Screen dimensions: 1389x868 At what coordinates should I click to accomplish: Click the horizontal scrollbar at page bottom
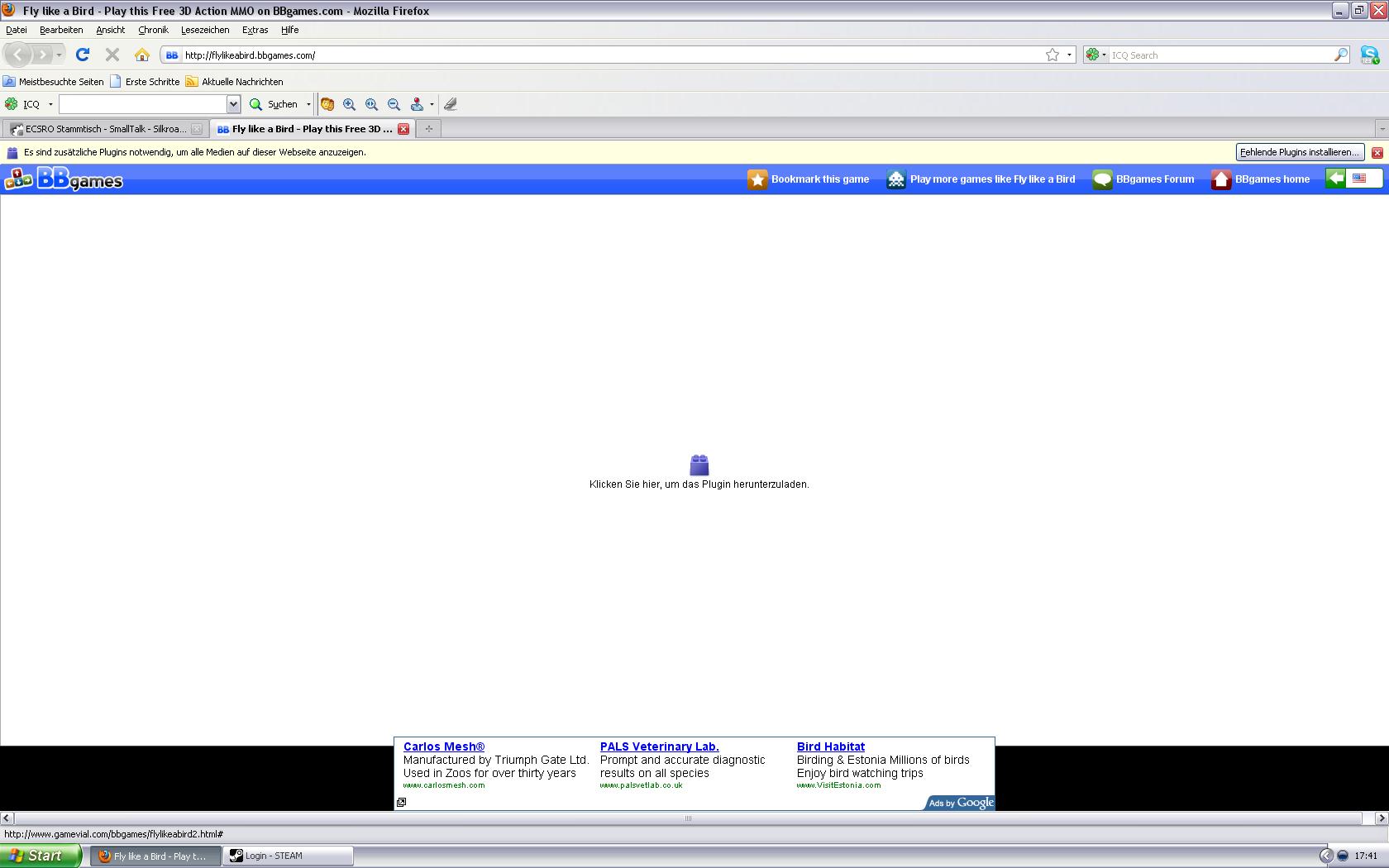[688, 818]
